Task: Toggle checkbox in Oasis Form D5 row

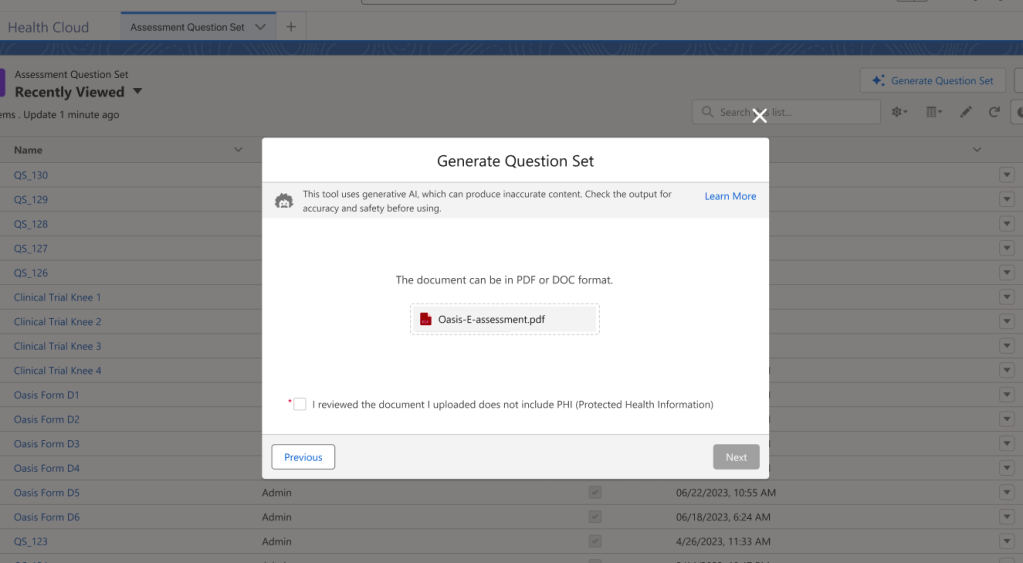Action: tap(595, 493)
